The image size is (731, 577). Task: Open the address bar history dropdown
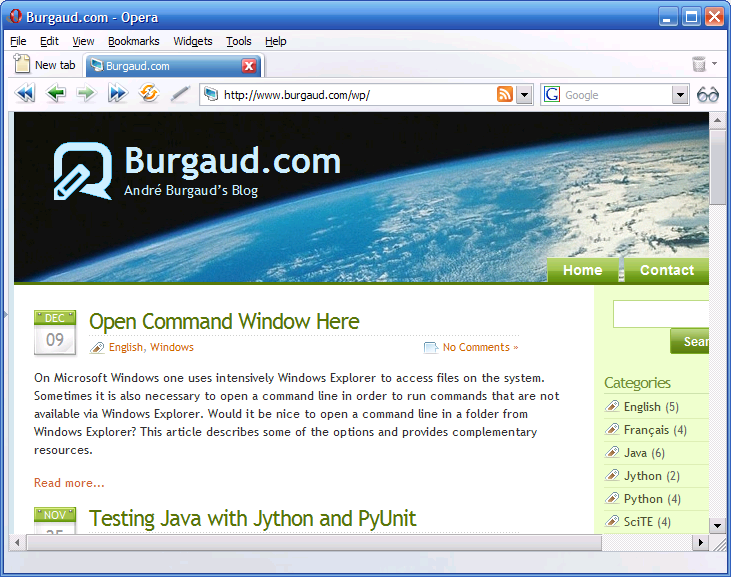click(525, 95)
